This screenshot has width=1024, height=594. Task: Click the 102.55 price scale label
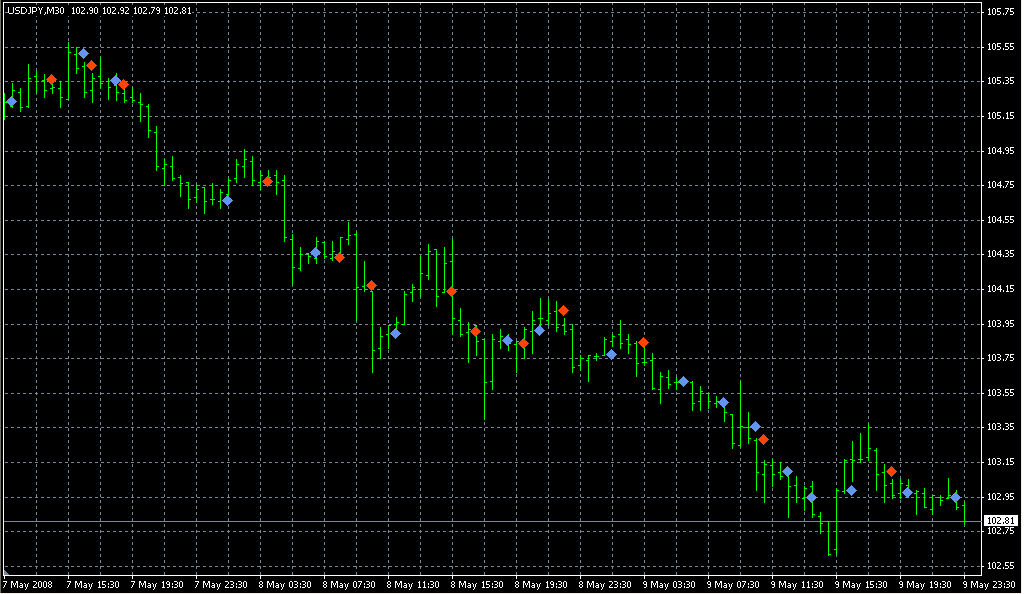[999, 566]
